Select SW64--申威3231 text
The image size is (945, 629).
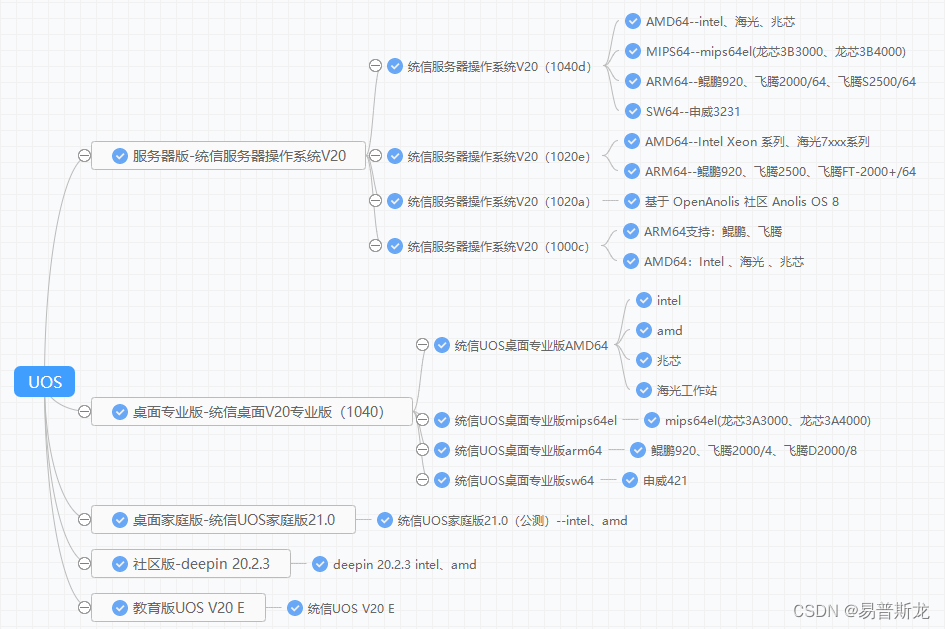pyautogui.click(x=692, y=111)
